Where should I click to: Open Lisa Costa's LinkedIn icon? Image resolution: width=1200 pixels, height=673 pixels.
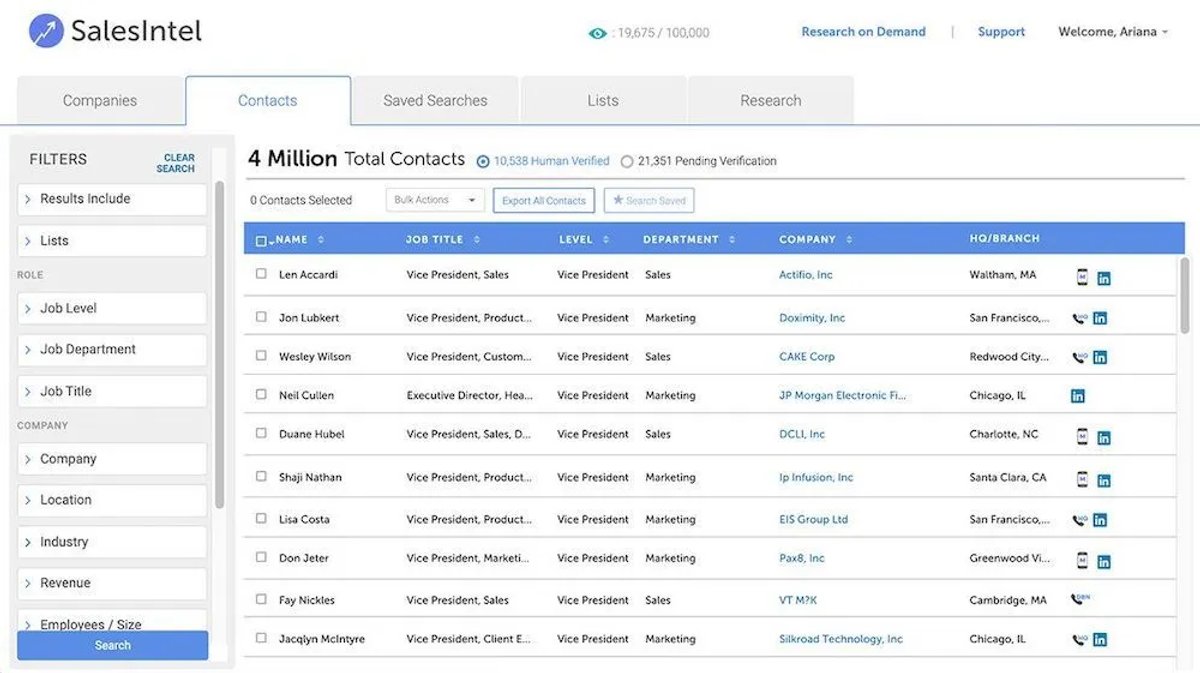(x=1100, y=520)
